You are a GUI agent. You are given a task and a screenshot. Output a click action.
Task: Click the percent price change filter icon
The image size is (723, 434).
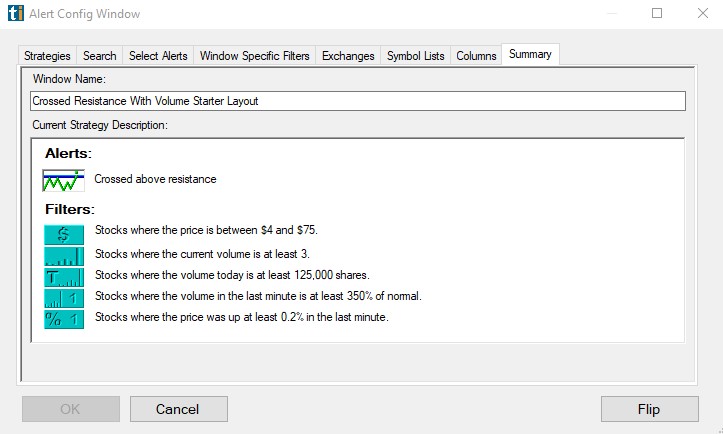64,318
